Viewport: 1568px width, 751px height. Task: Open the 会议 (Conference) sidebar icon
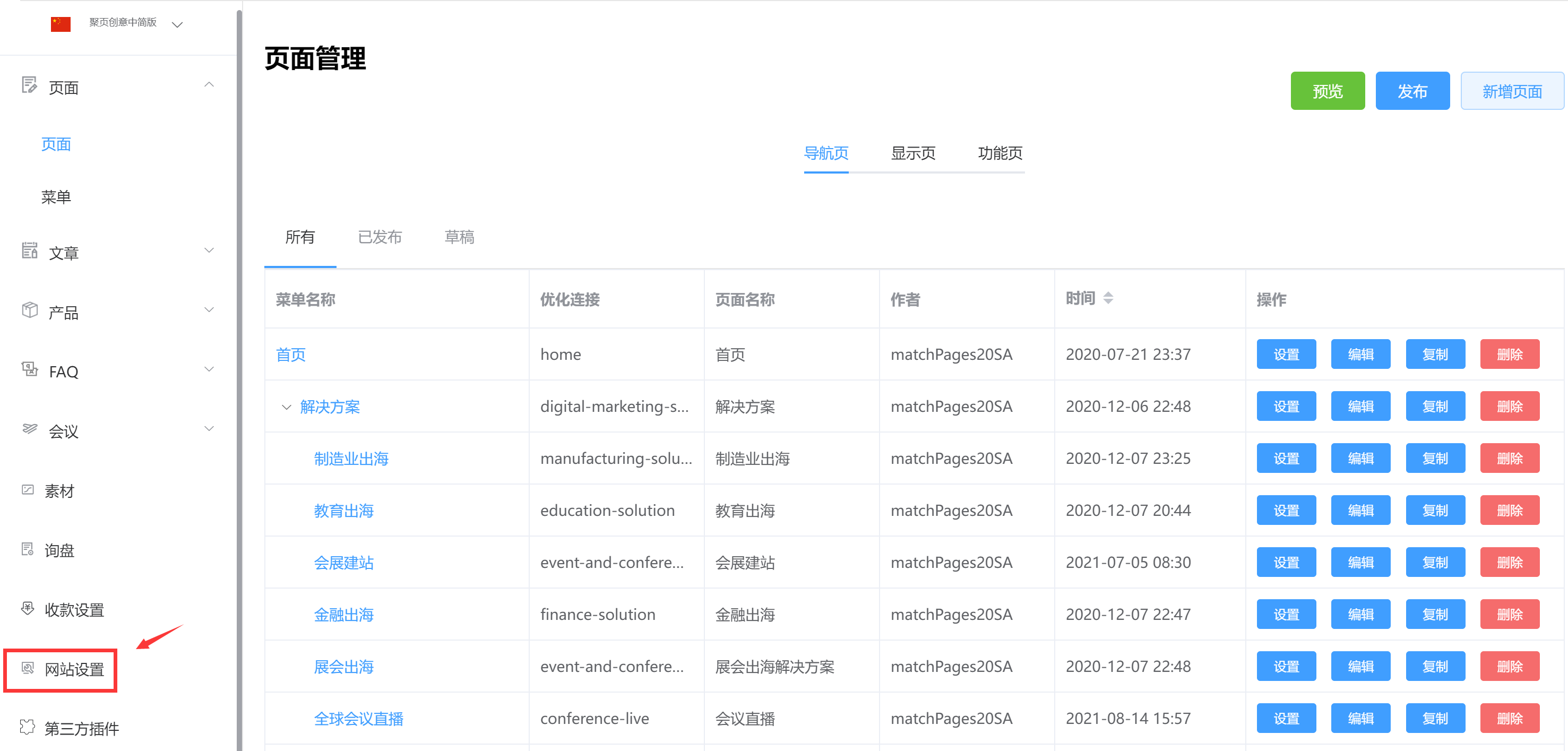[29, 430]
